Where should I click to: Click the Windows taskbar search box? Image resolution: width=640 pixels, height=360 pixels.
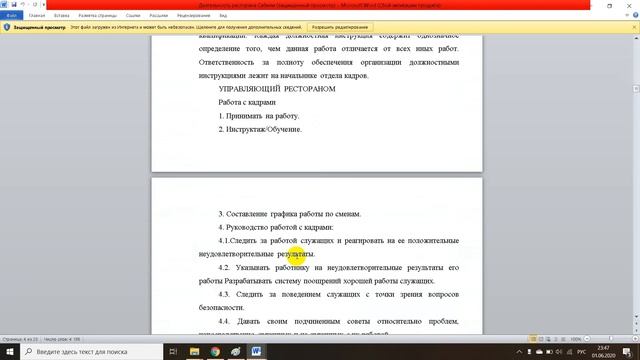(91, 351)
